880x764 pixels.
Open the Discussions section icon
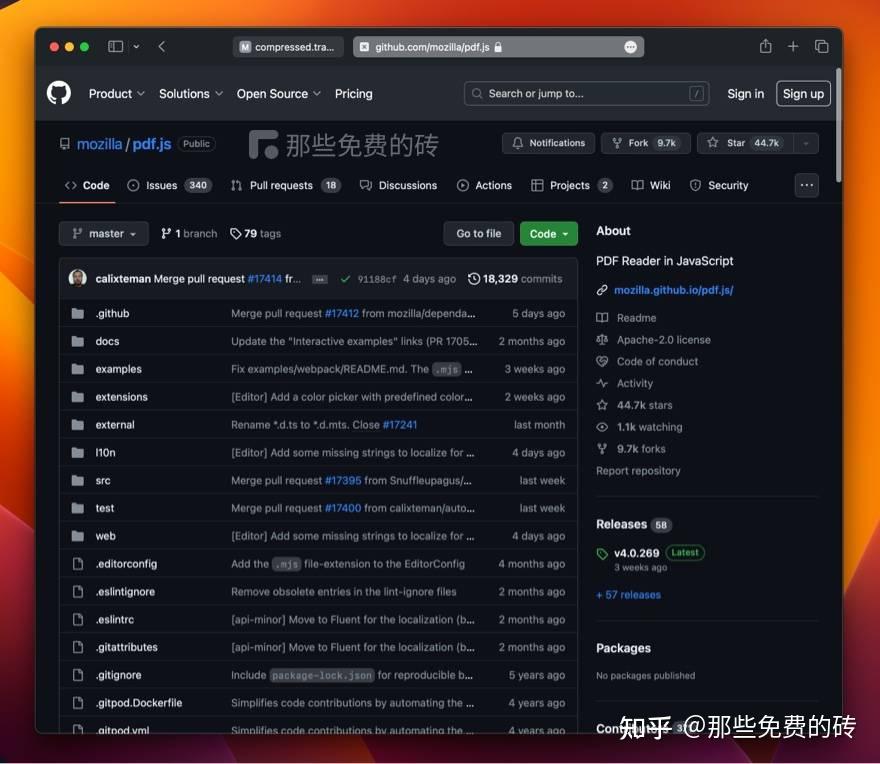coord(364,185)
